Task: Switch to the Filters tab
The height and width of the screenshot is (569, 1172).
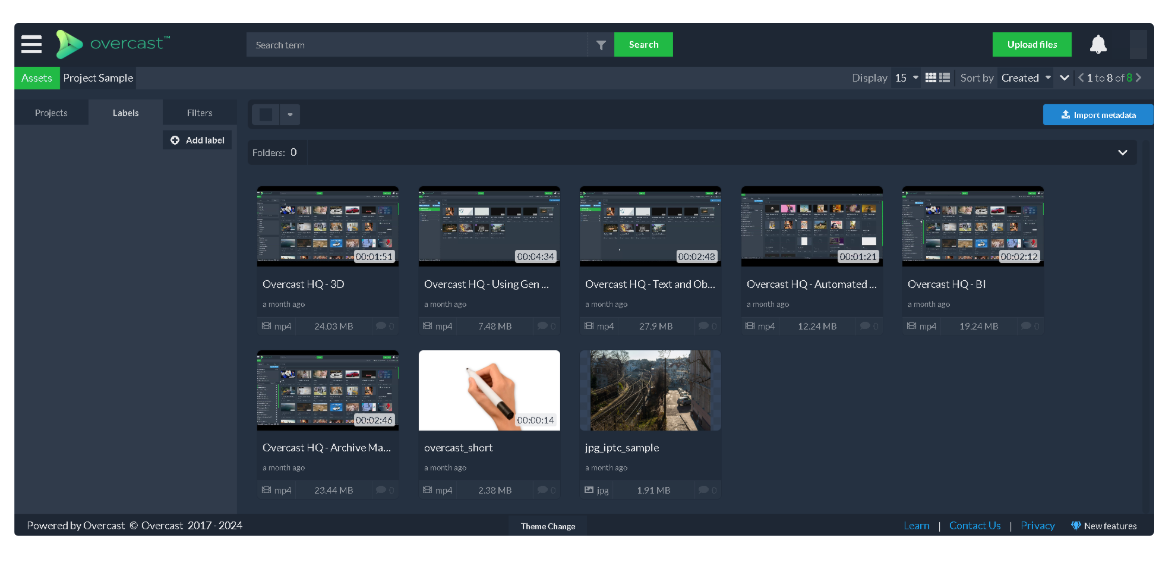Action: [x=199, y=113]
